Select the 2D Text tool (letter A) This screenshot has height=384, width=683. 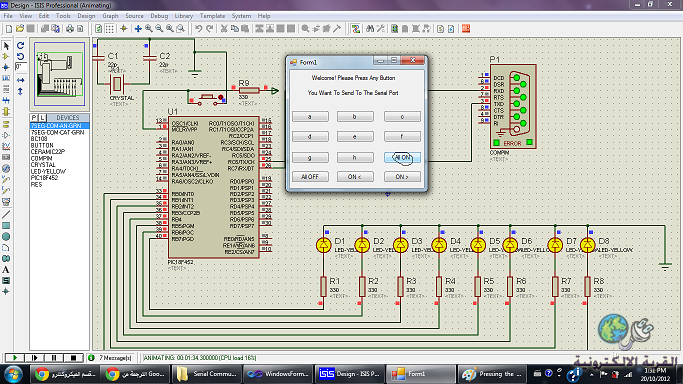coord(6,269)
